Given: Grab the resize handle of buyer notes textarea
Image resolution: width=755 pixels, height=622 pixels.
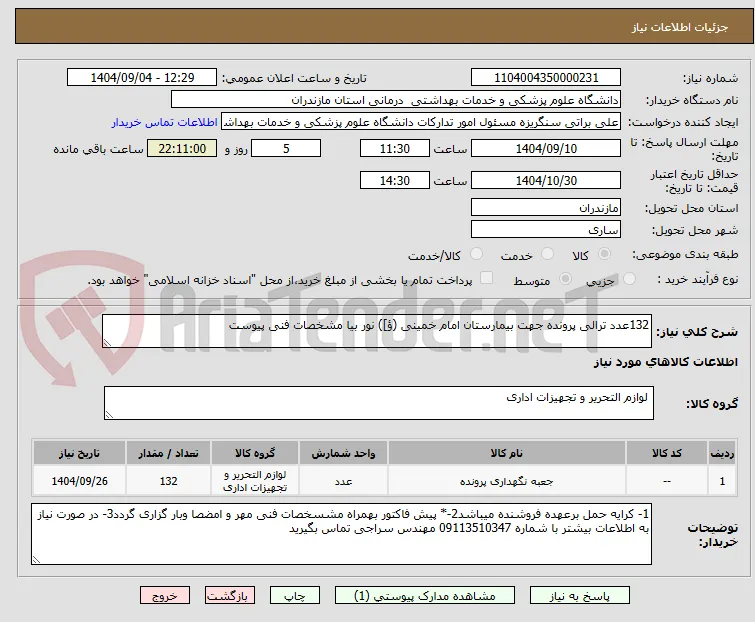Looking at the screenshot, I should (37, 560).
